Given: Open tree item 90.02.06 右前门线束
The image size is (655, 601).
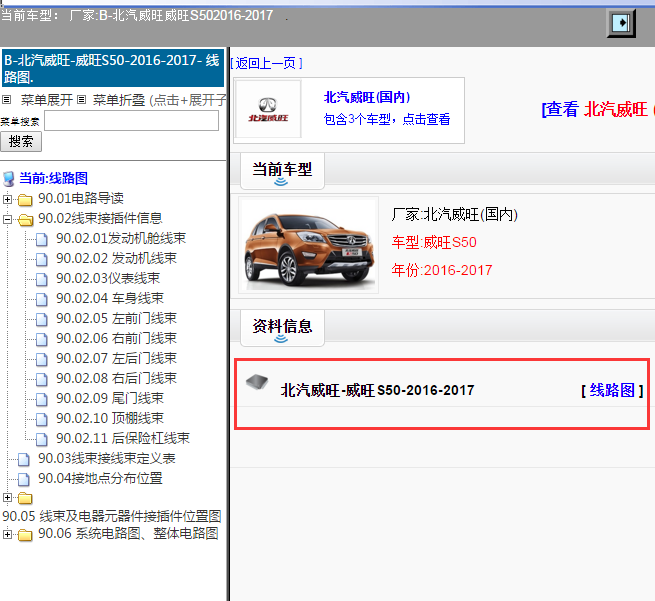Looking at the screenshot, I should (x=117, y=339).
